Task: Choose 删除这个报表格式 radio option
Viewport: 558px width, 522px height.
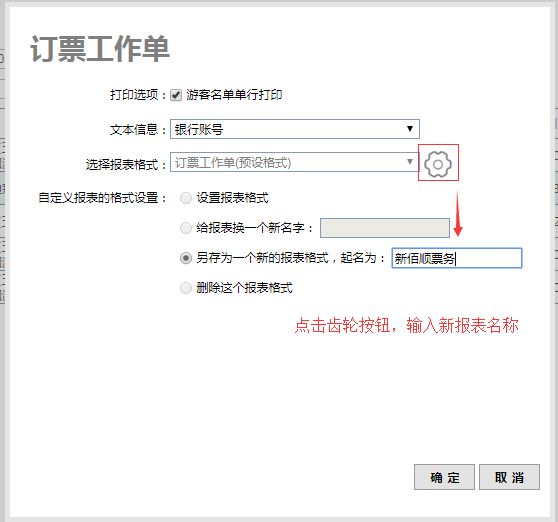Action: tap(186, 288)
